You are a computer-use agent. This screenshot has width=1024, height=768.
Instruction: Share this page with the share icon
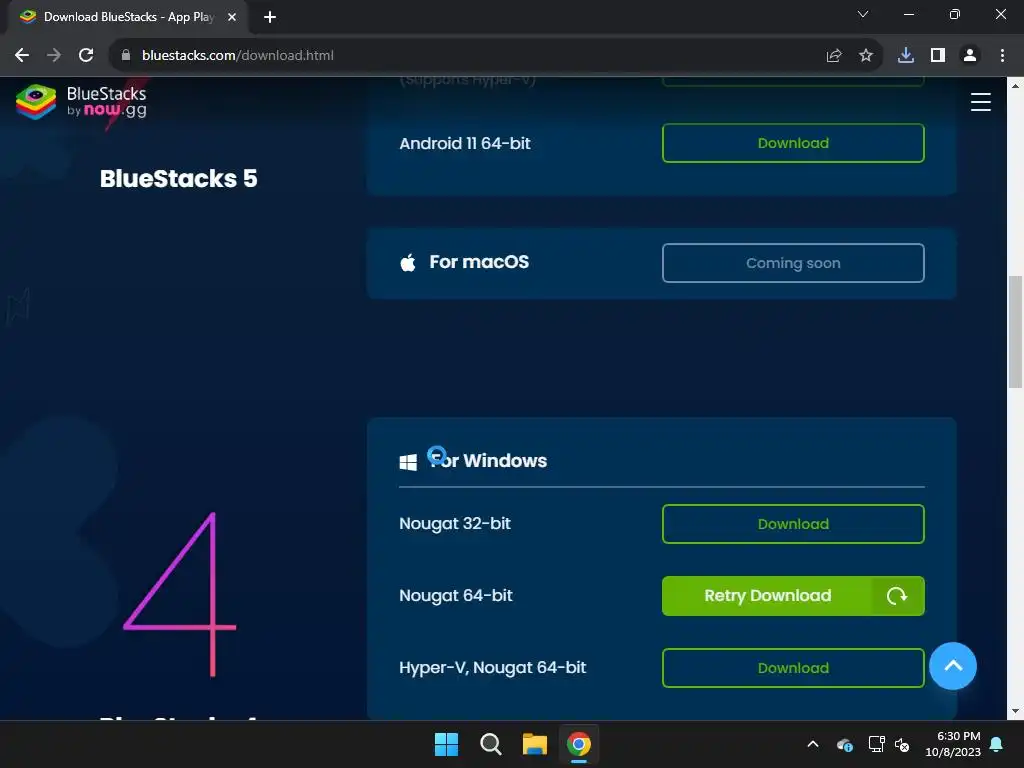pyautogui.click(x=834, y=56)
